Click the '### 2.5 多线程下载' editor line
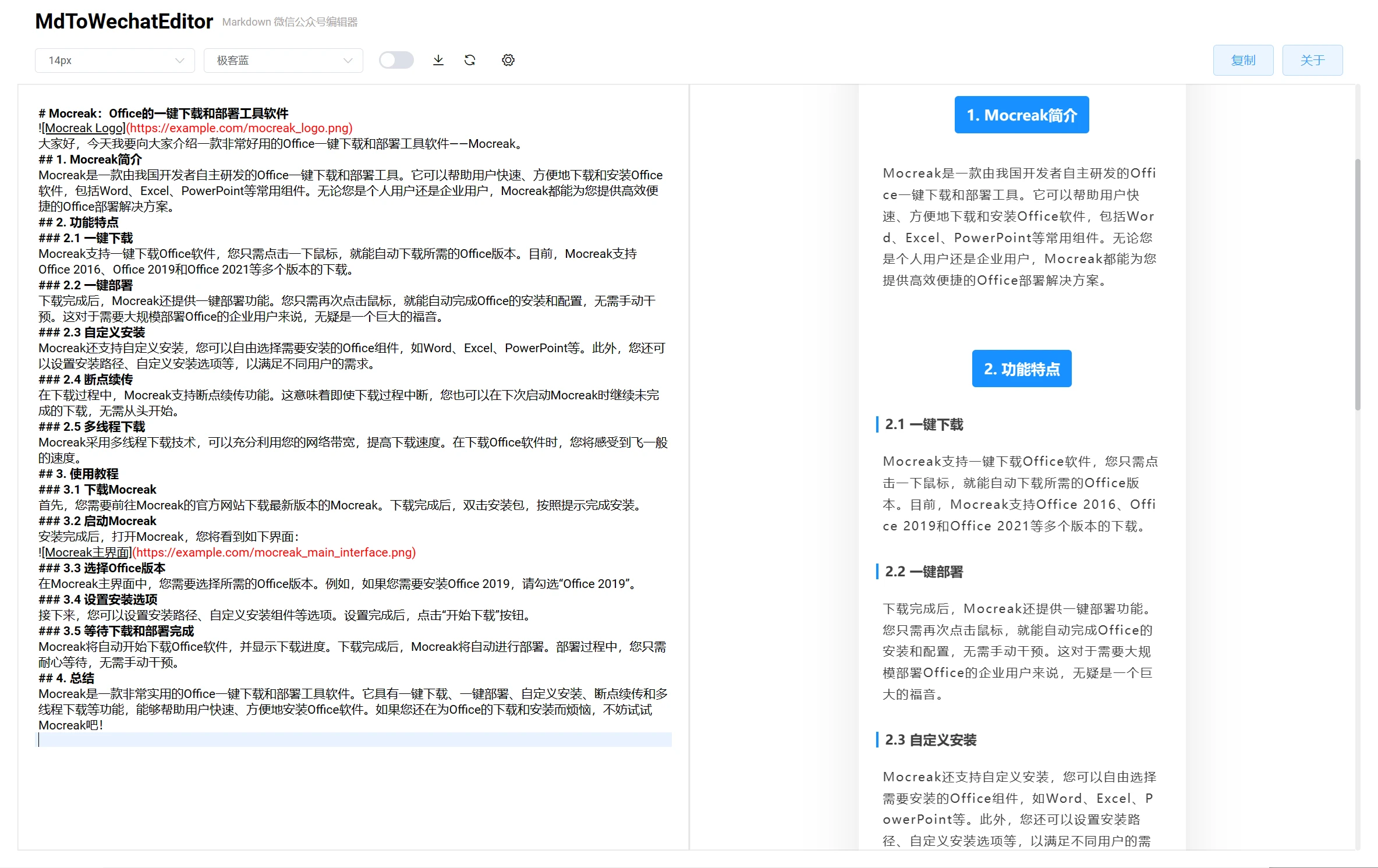Screen dimensions: 1378x868 (x=92, y=427)
